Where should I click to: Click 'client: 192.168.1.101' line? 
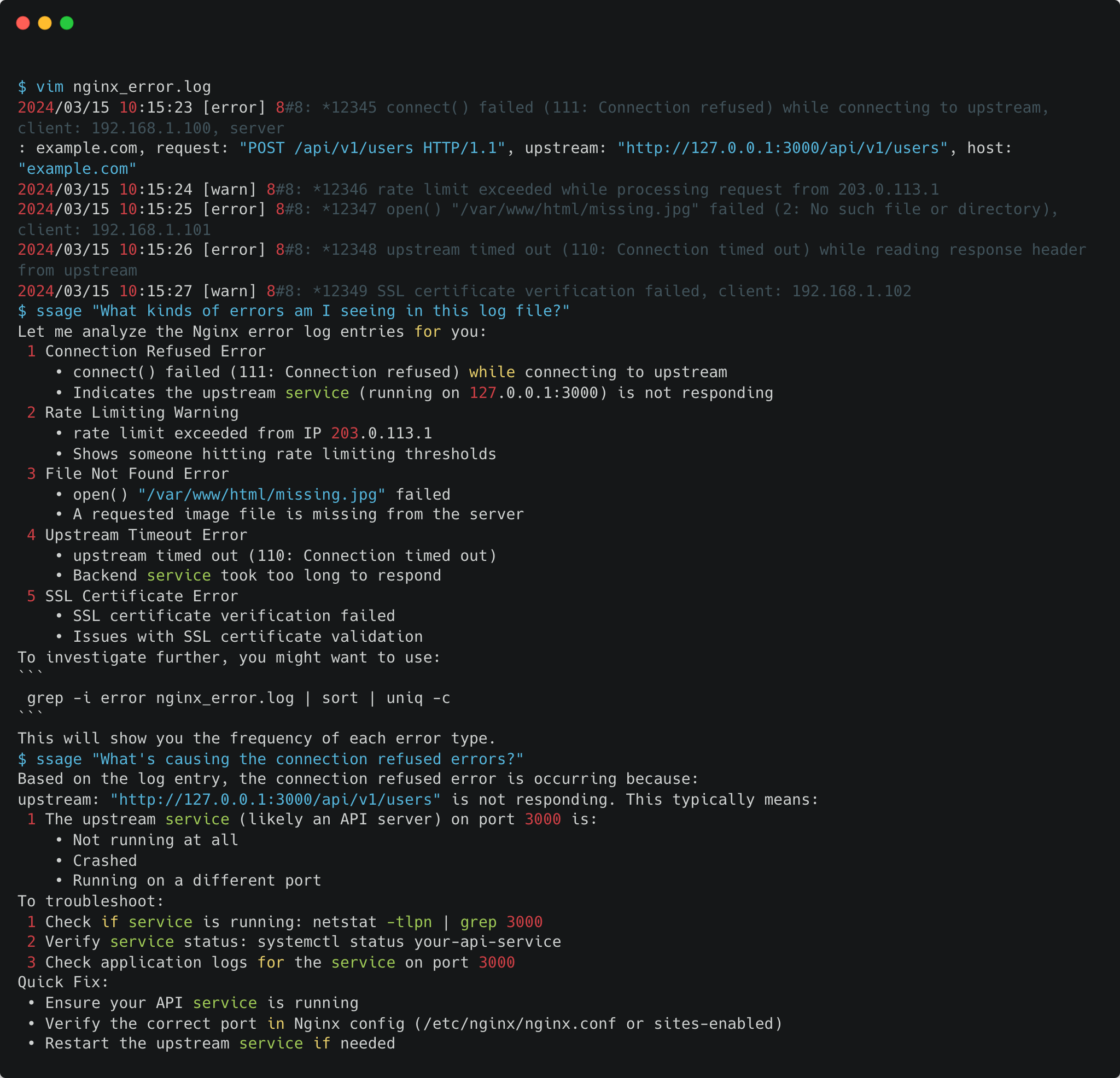(x=114, y=230)
